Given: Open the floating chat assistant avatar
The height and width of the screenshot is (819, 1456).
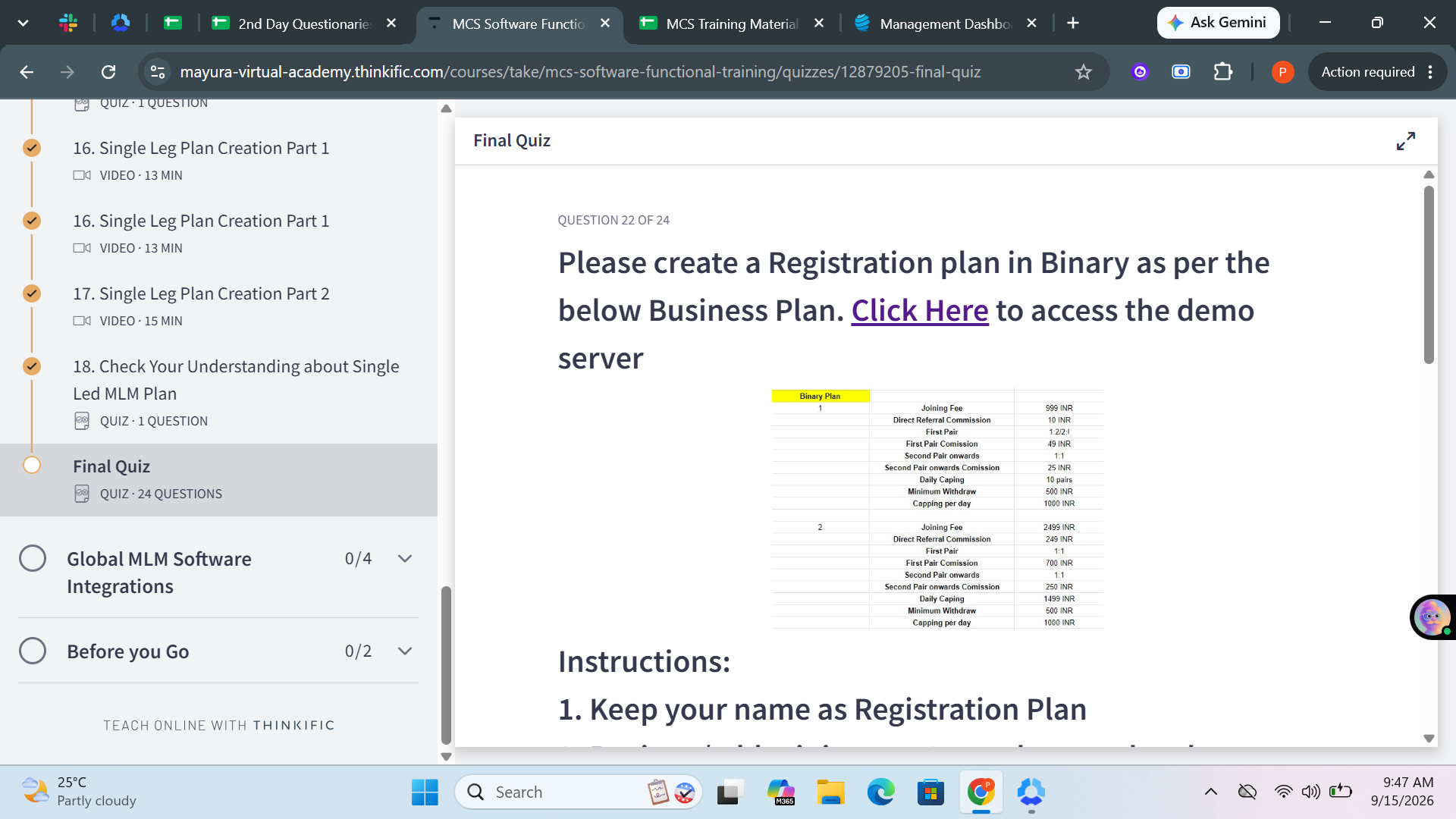Looking at the screenshot, I should pos(1432,617).
